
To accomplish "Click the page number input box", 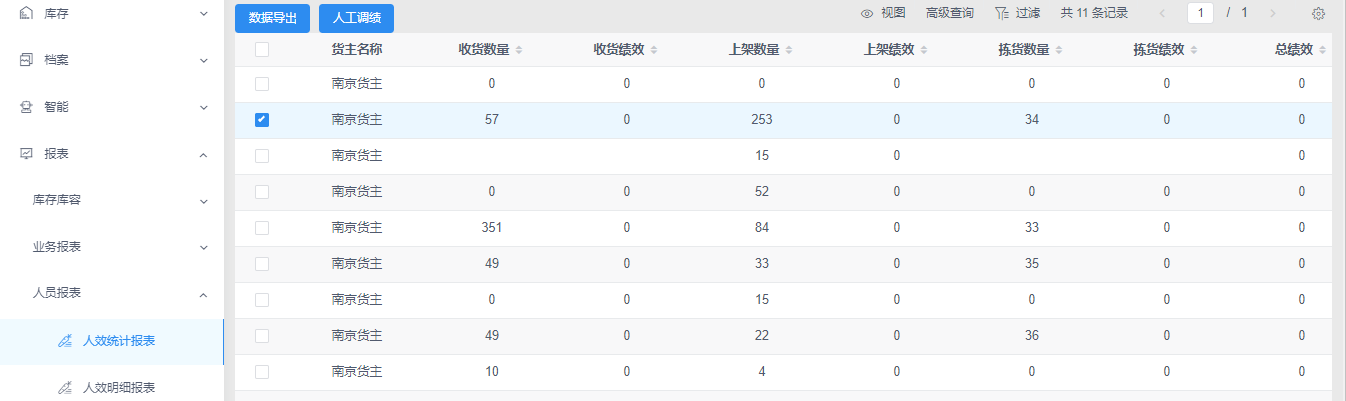I will point(1200,13).
